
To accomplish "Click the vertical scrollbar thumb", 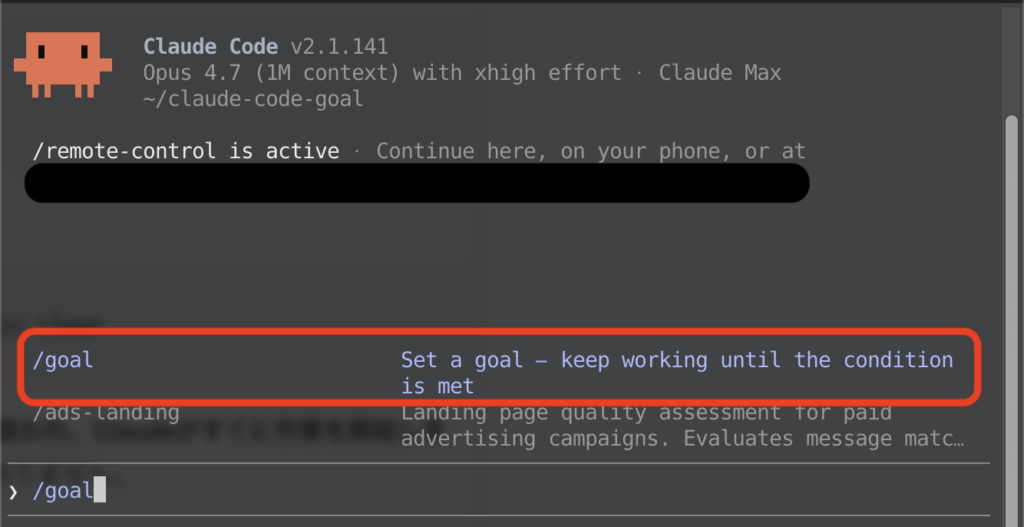I will point(1012,320).
